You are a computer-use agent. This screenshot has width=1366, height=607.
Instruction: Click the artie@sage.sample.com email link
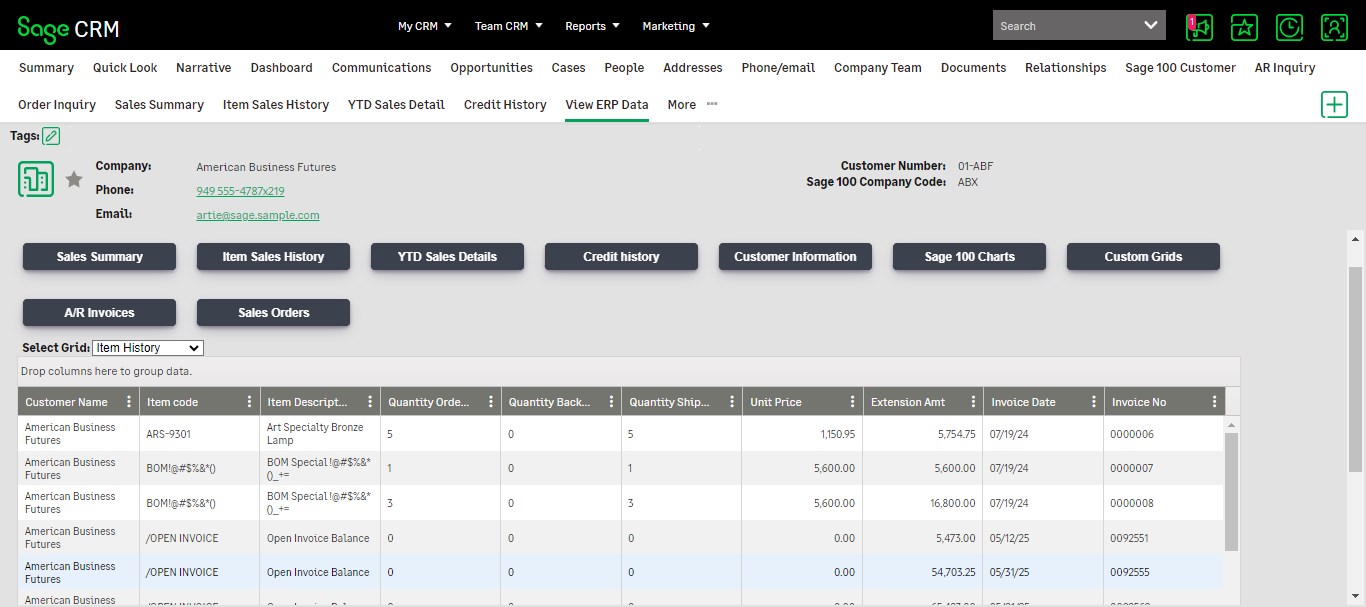(x=258, y=215)
